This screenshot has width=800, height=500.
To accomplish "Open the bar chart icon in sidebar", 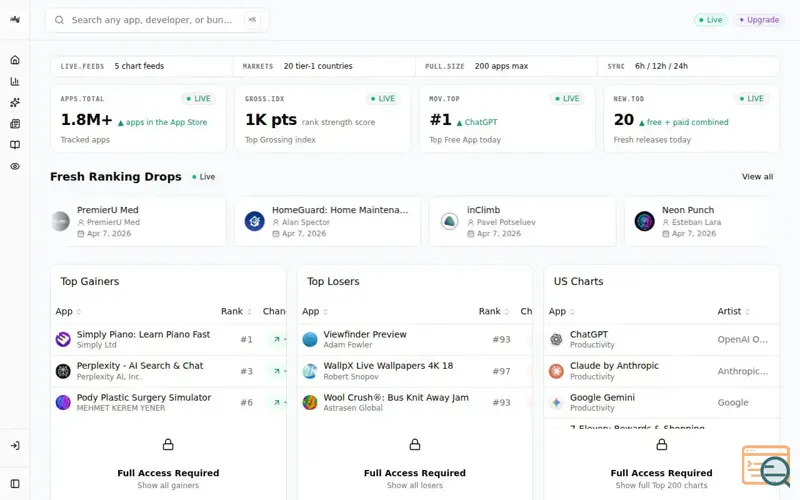I will [x=15, y=81].
